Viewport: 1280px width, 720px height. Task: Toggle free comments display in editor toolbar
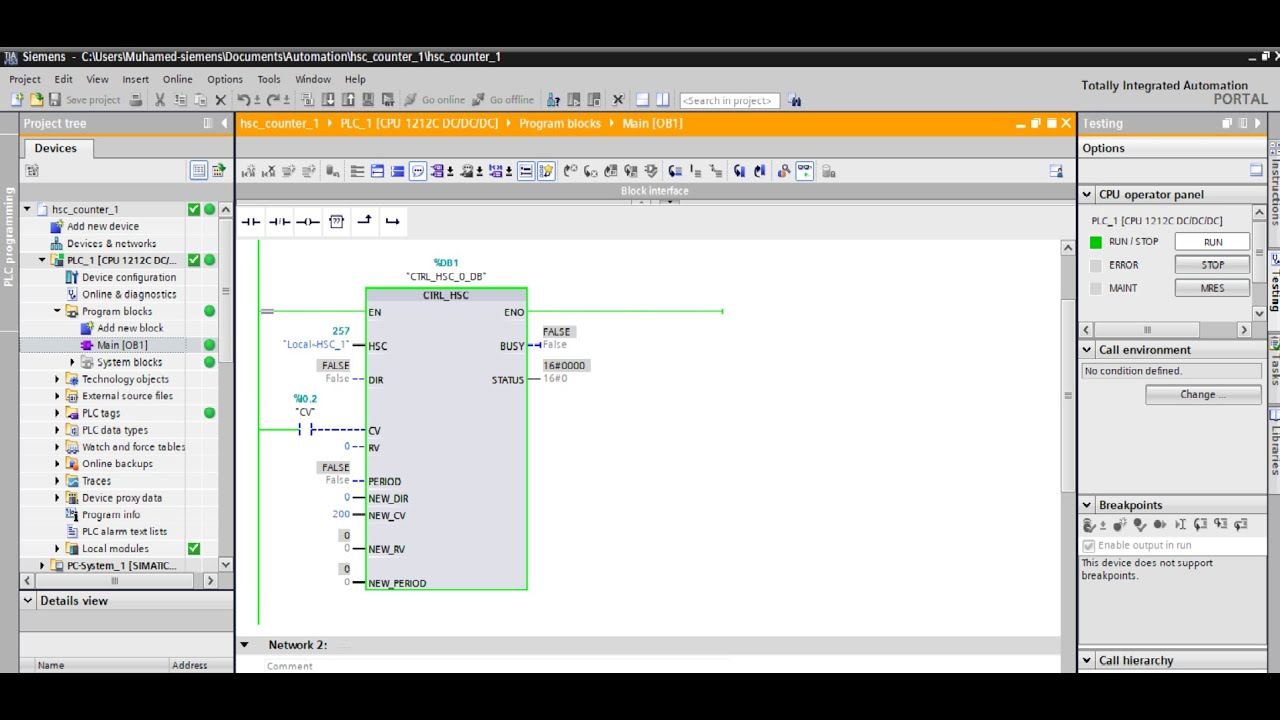418,171
